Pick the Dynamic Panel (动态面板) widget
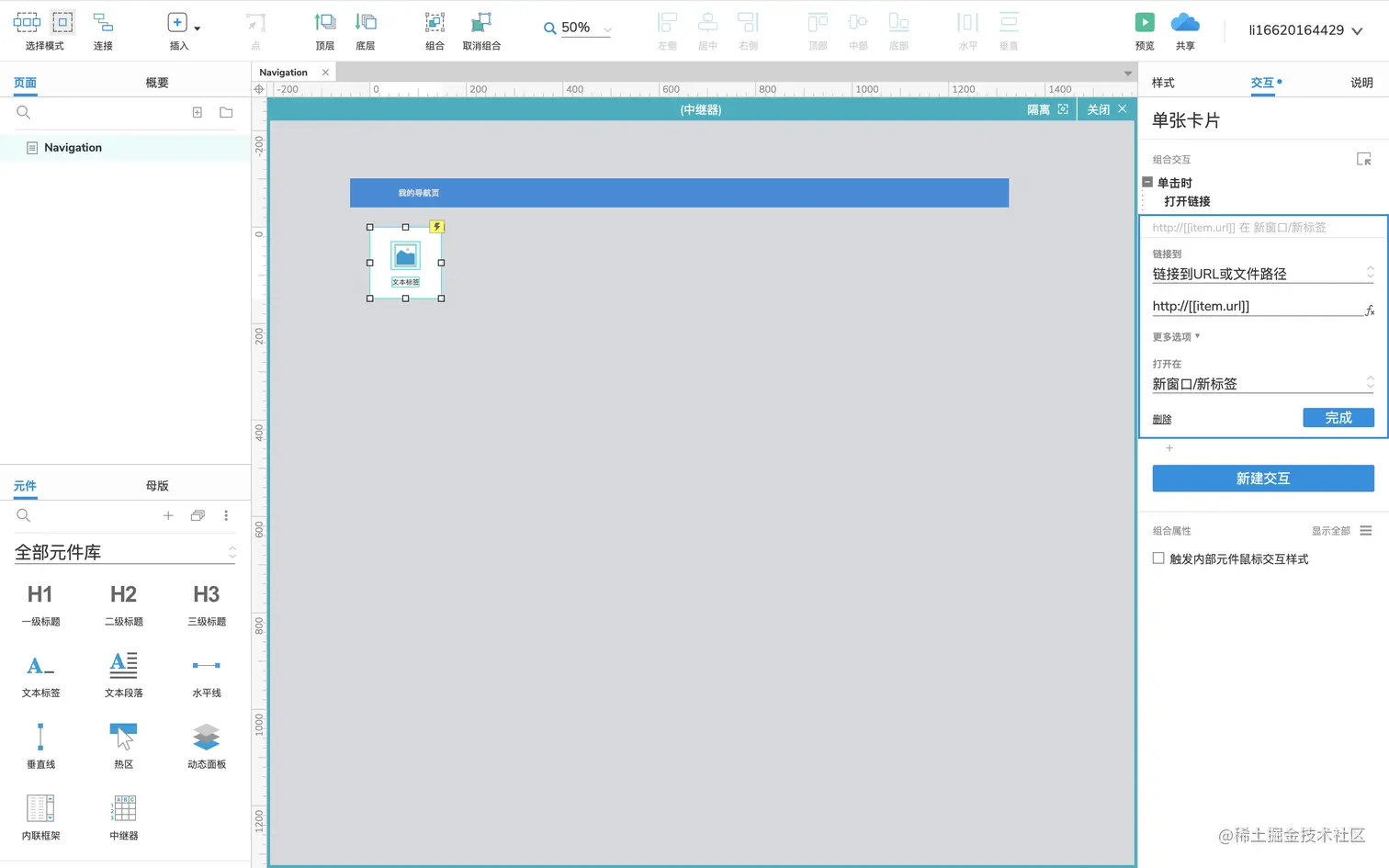This screenshot has width=1389, height=868. 207,747
